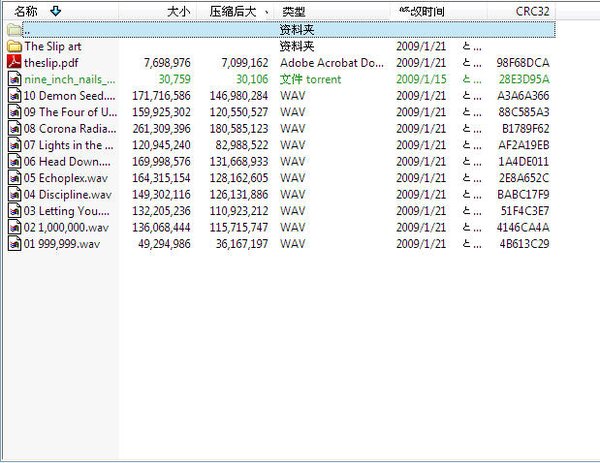Click the size value 171,716,586

161,96
